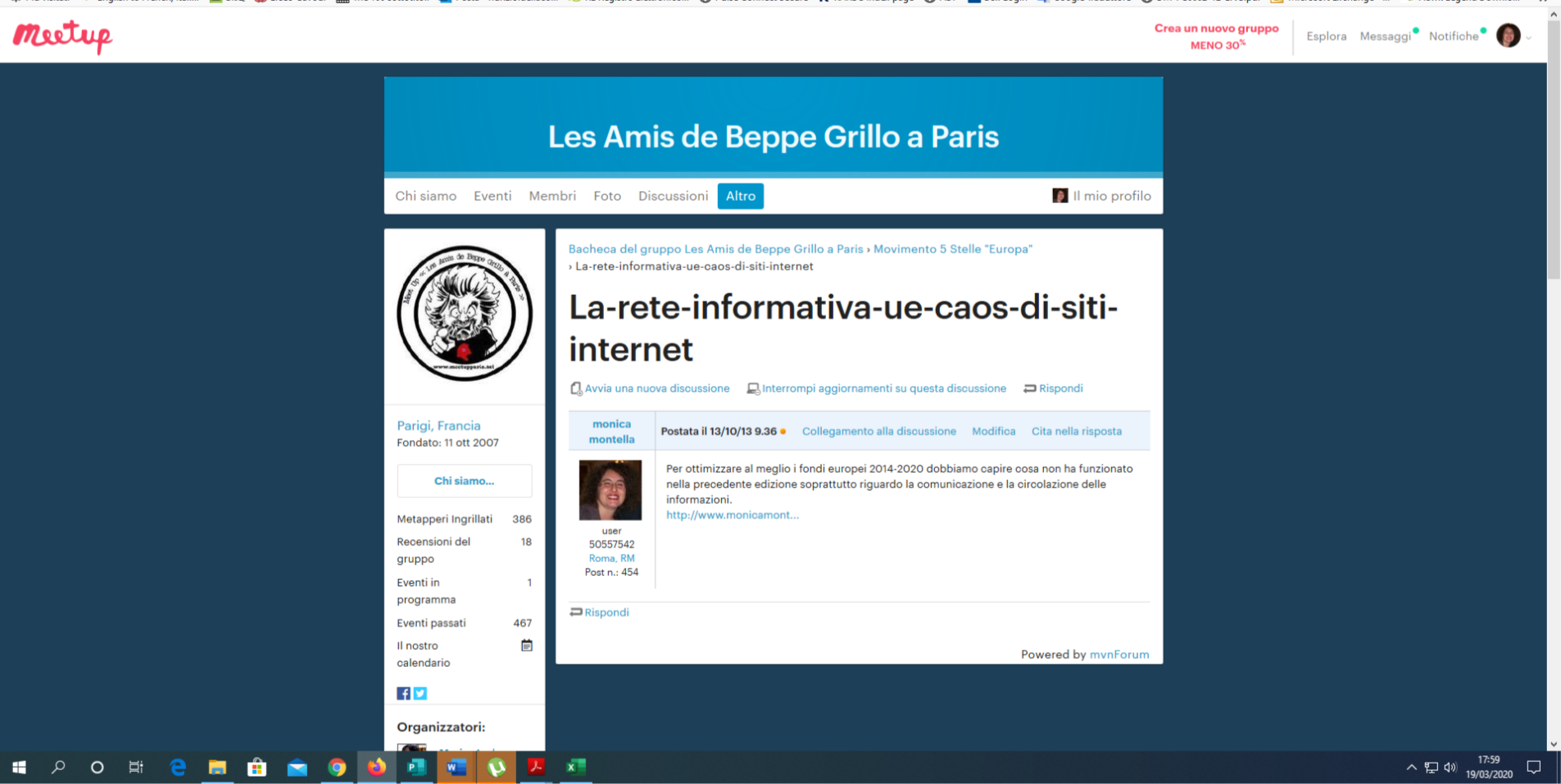Click the Rispondi arrow icon at top
This screenshot has width=1561, height=784.
click(1030, 388)
